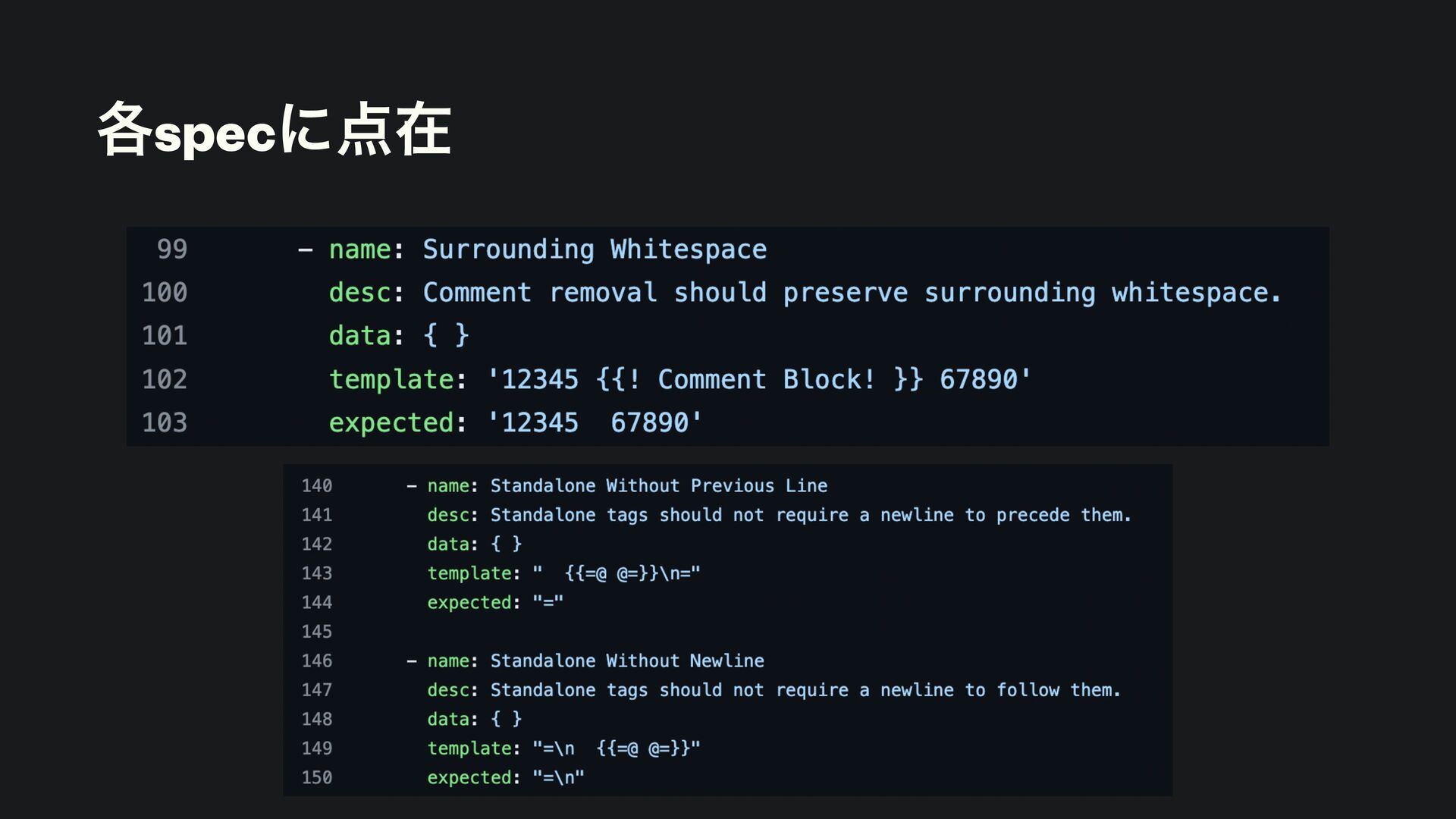Click the "{{! Comment Block! }}" template string
Screen dimensions: 1456x819
(759, 379)
